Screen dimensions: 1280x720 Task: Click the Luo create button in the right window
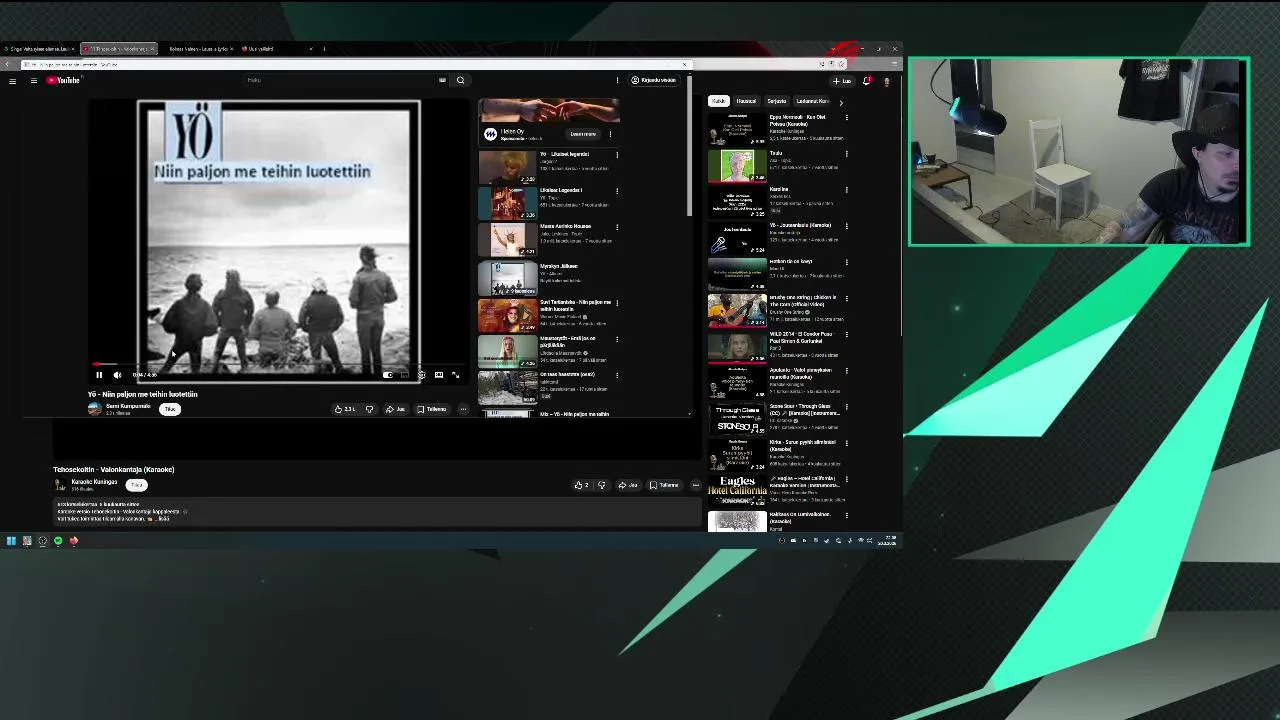[843, 81]
